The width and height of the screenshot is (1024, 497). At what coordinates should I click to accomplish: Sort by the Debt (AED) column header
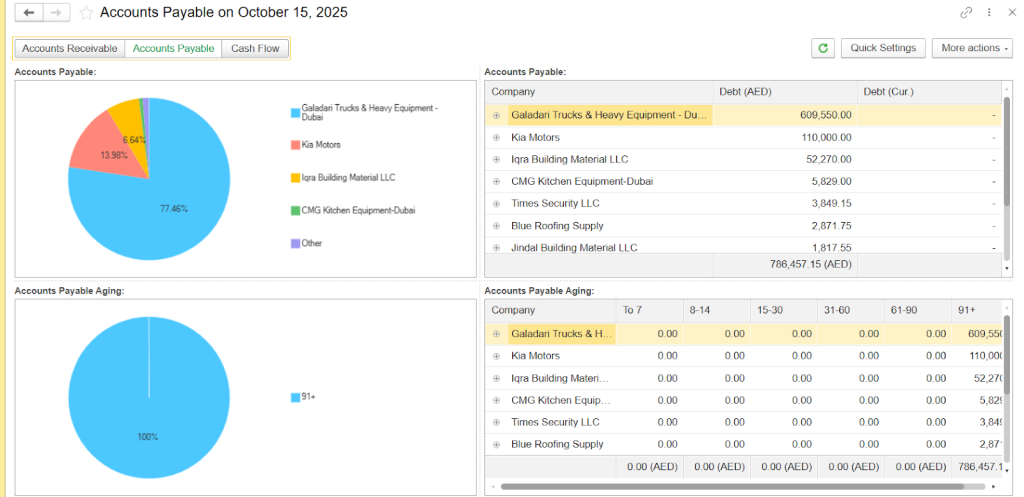click(x=785, y=92)
